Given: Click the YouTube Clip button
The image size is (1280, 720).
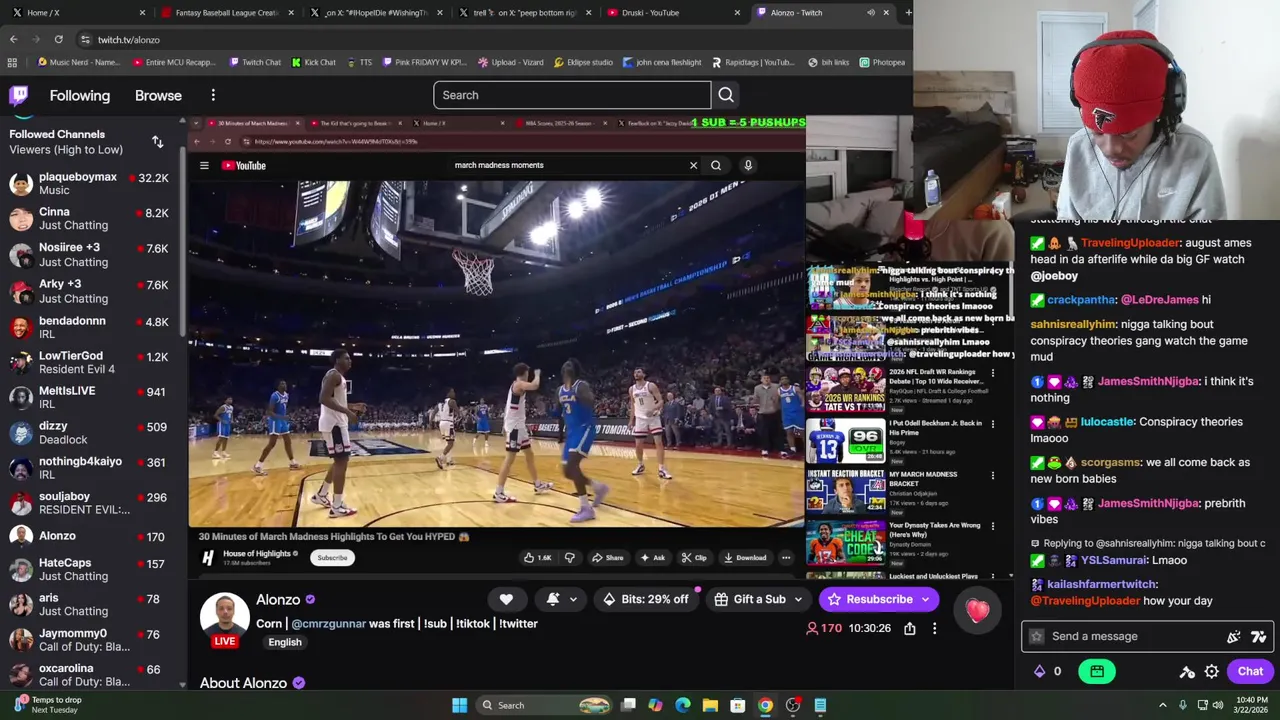Looking at the screenshot, I should click(694, 558).
